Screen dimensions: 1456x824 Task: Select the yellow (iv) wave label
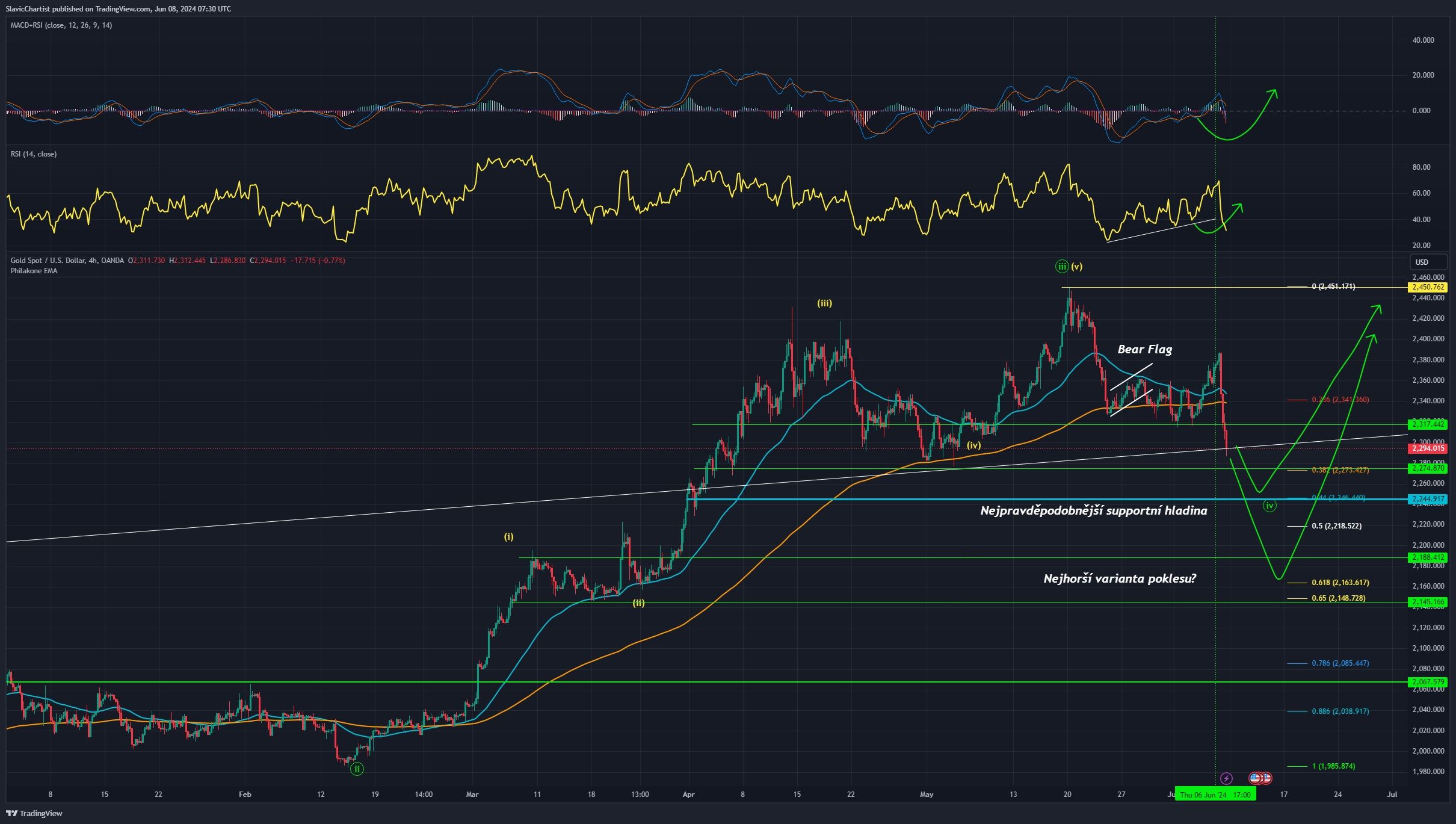(973, 445)
